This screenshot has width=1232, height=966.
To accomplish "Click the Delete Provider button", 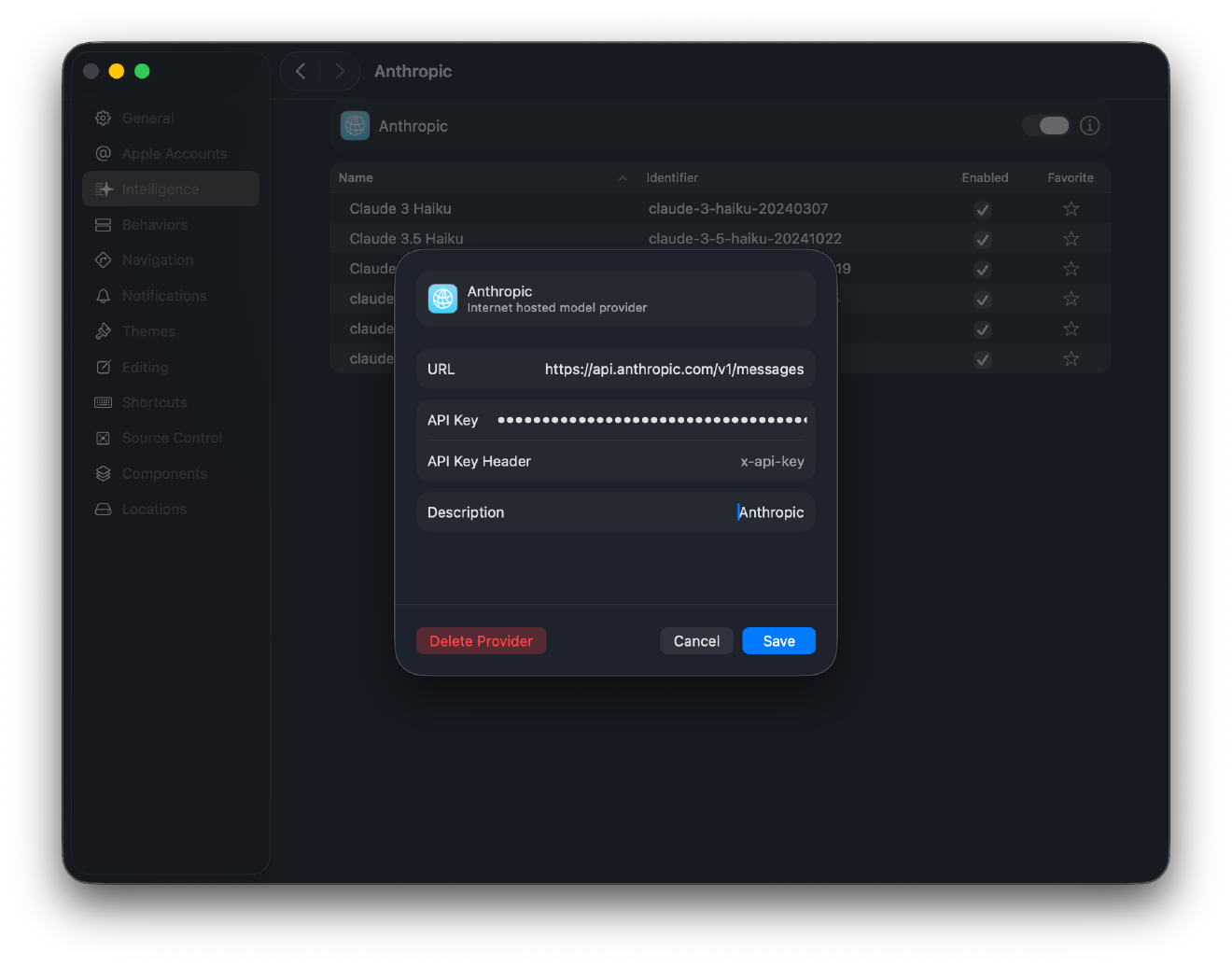I will point(481,641).
